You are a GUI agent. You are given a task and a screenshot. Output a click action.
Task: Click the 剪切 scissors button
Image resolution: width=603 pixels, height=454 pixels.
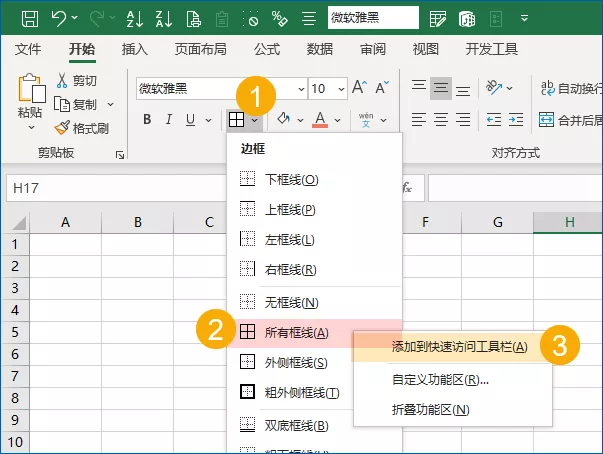tap(77, 81)
